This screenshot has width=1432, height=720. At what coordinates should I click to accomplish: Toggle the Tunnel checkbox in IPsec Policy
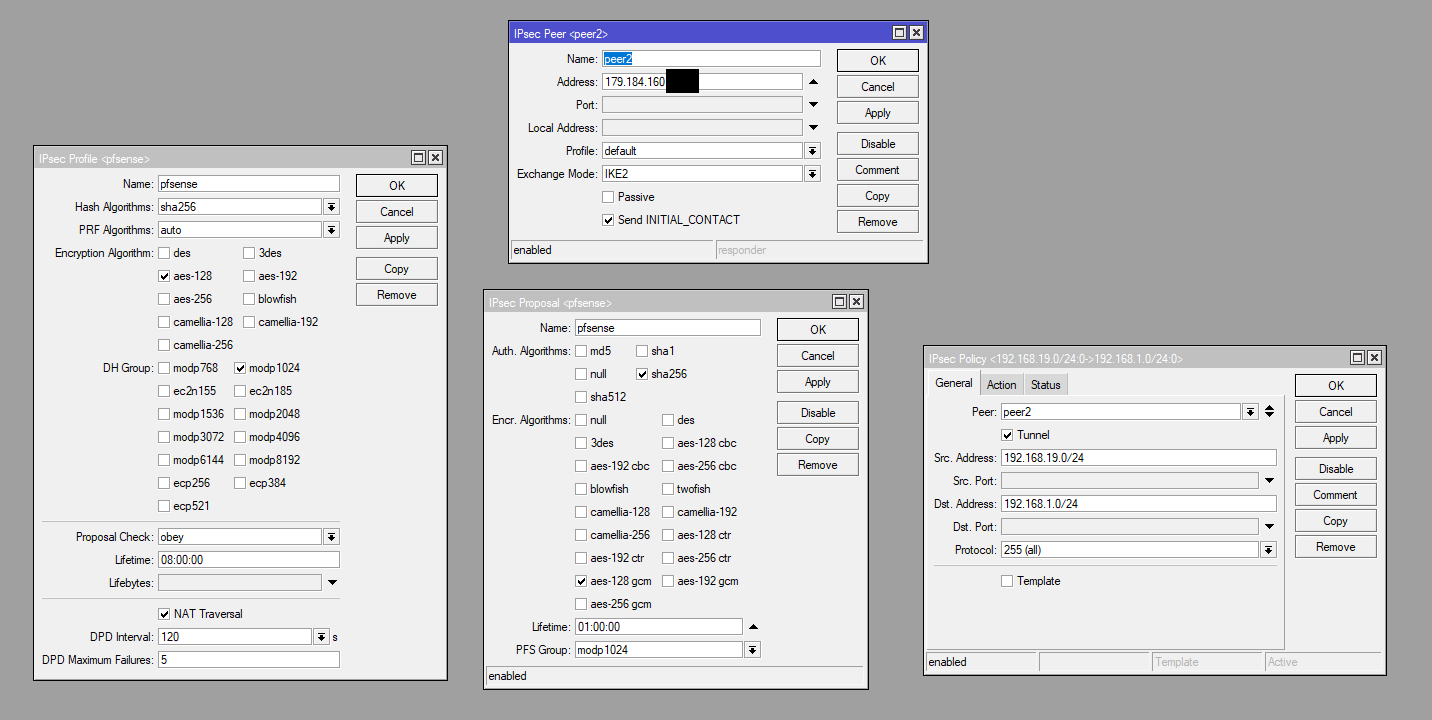pyautogui.click(x=1008, y=435)
